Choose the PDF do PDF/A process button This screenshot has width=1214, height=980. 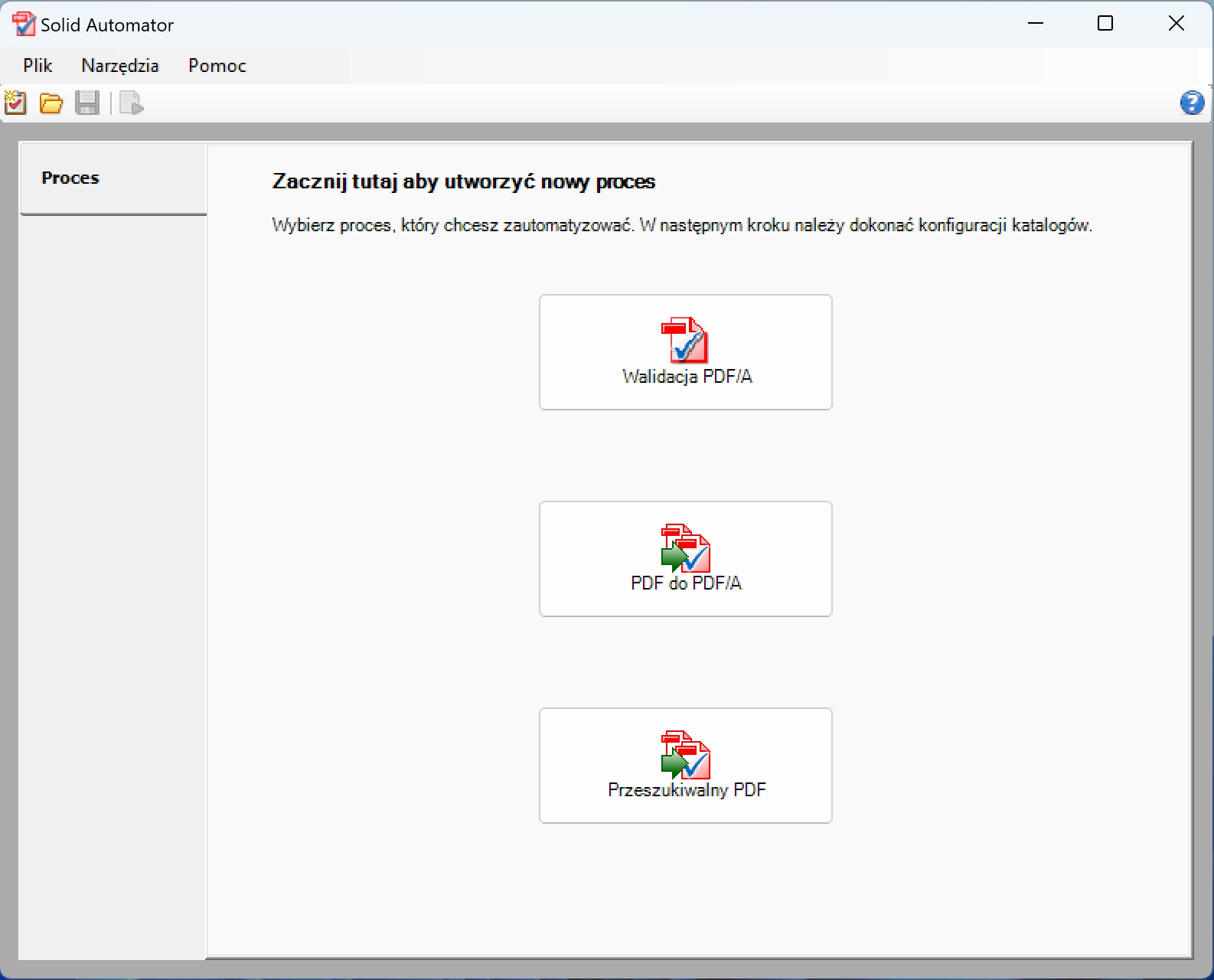click(x=686, y=559)
